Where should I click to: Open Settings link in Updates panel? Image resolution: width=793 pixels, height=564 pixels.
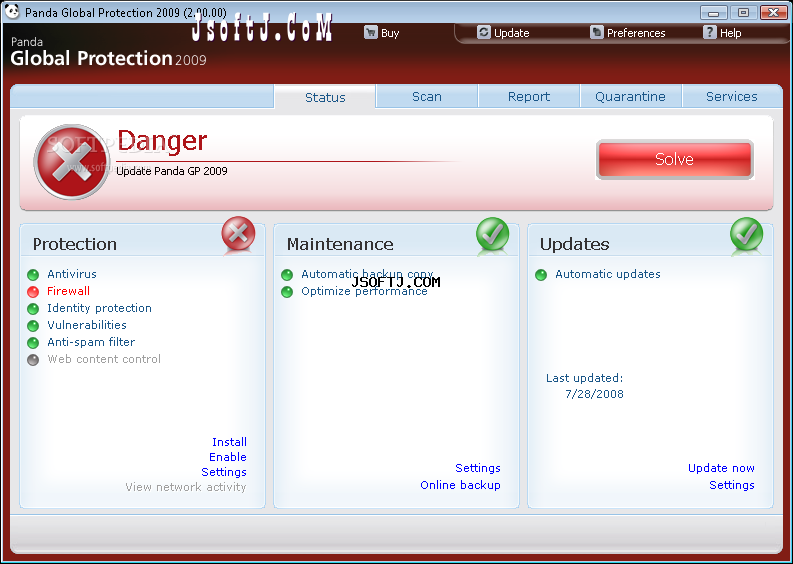[x=732, y=485]
